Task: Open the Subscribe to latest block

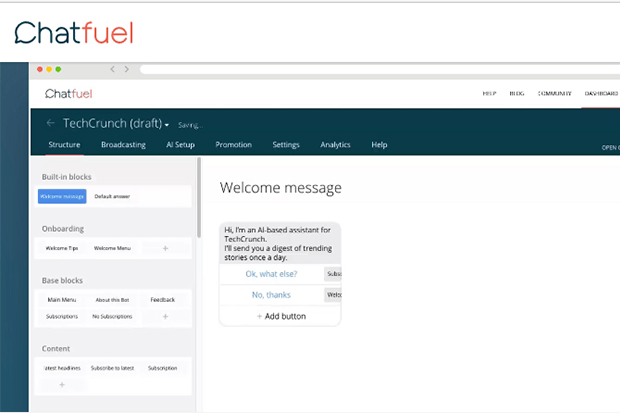Action: [x=112, y=368]
